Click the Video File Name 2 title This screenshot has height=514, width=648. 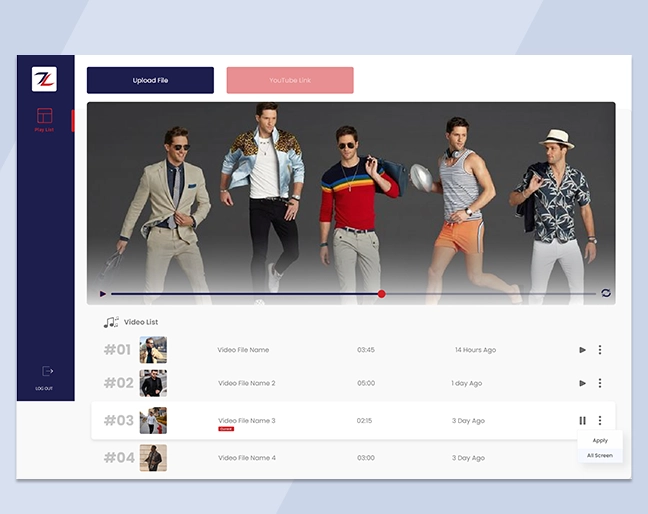pyautogui.click(x=246, y=383)
